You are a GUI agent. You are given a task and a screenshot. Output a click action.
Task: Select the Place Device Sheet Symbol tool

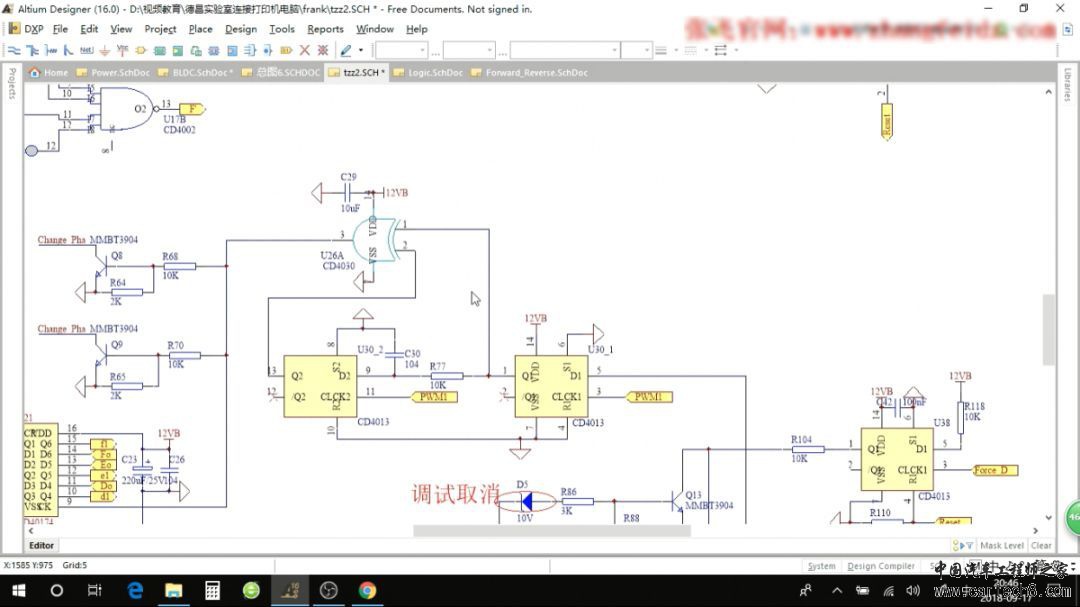point(196,50)
